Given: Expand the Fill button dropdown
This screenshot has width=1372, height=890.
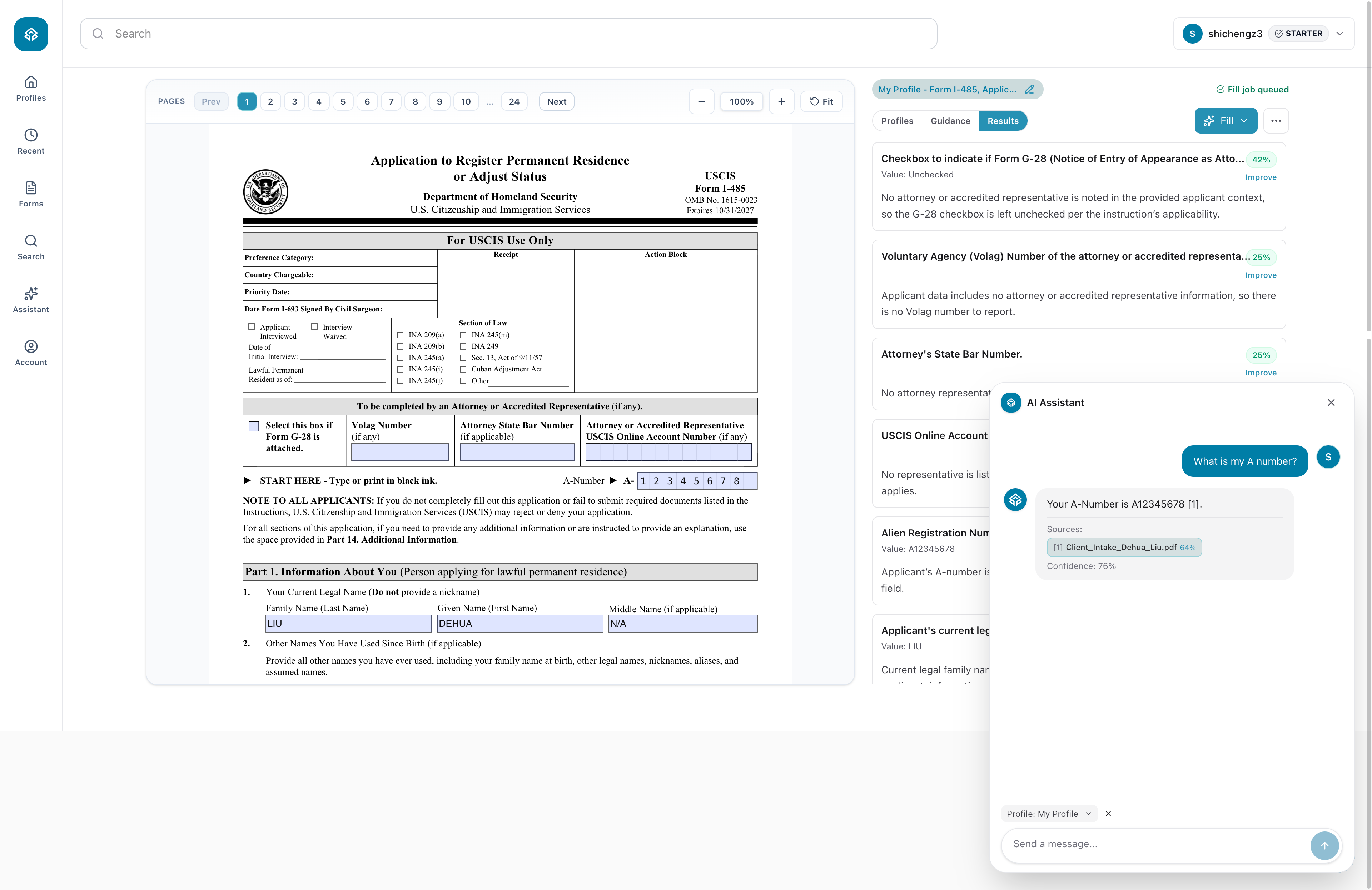Looking at the screenshot, I should pyautogui.click(x=1244, y=120).
